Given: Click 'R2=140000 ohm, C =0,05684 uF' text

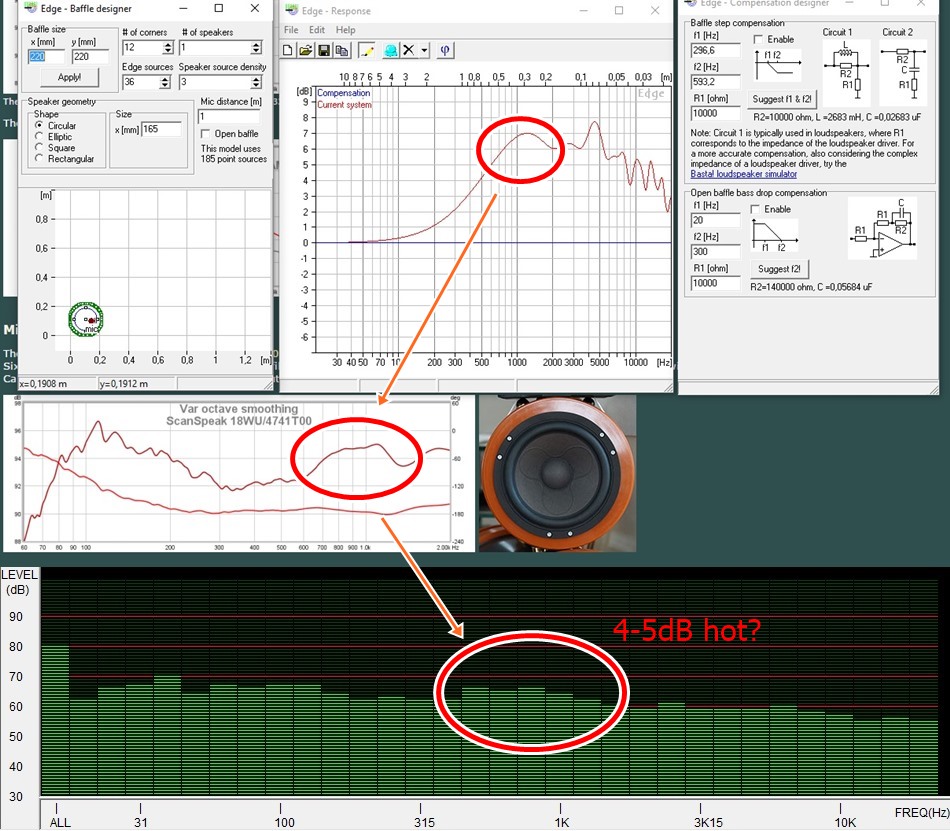Looking at the screenshot, I should tap(811, 287).
